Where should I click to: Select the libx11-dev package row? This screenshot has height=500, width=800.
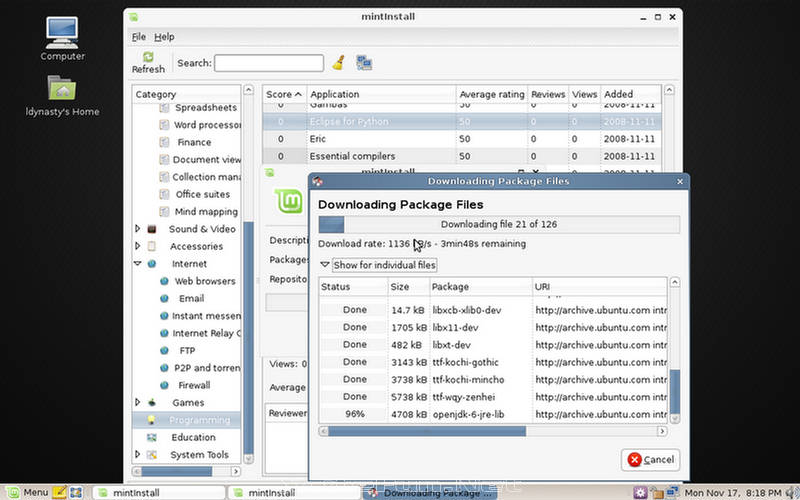[x=493, y=328]
